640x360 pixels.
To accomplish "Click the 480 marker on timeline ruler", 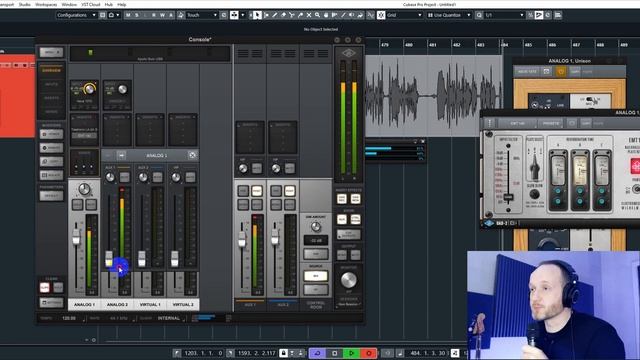I will pos(409,45).
